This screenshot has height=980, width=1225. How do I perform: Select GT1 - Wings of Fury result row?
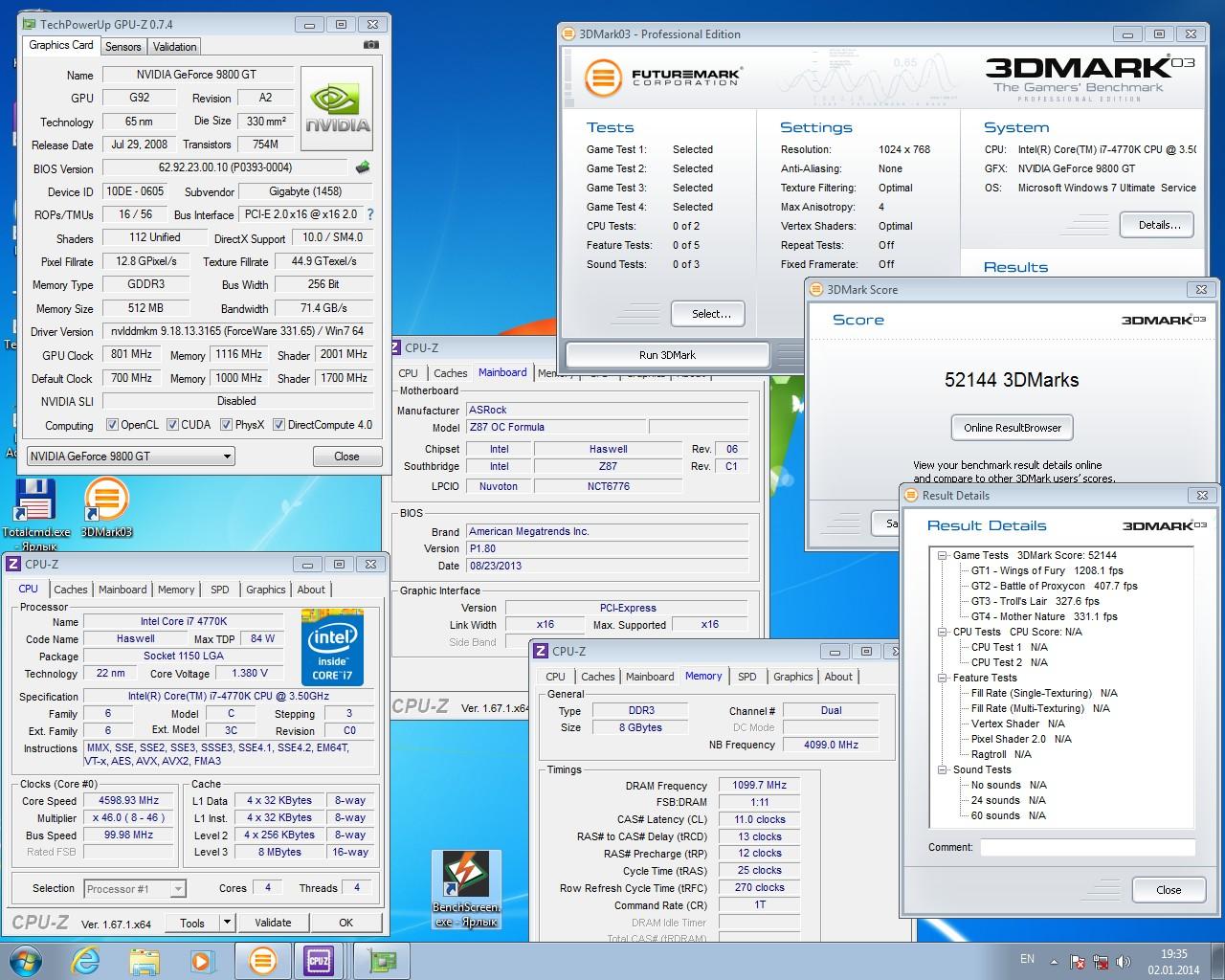[1047, 570]
